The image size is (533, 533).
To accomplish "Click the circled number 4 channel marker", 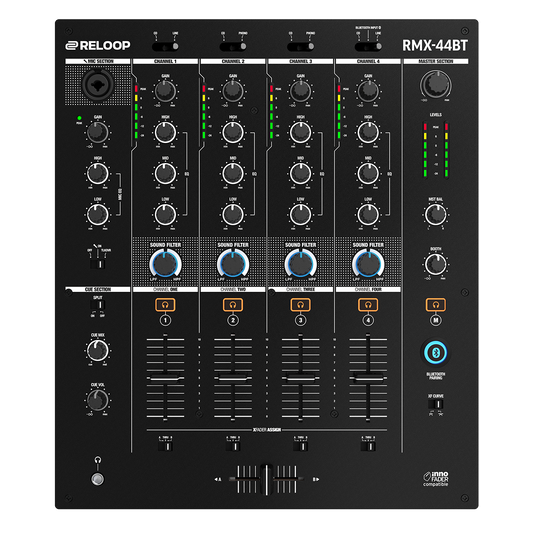I will click(x=368, y=320).
